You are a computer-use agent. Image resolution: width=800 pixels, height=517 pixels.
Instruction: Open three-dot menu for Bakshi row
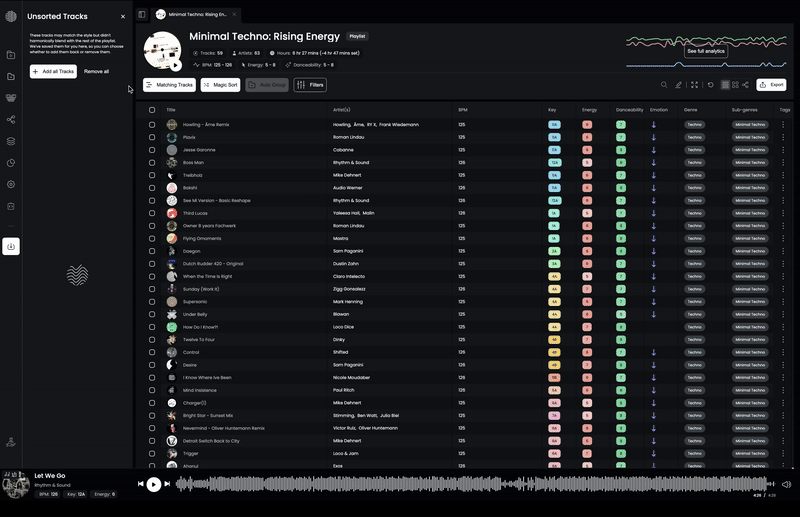point(783,188)
